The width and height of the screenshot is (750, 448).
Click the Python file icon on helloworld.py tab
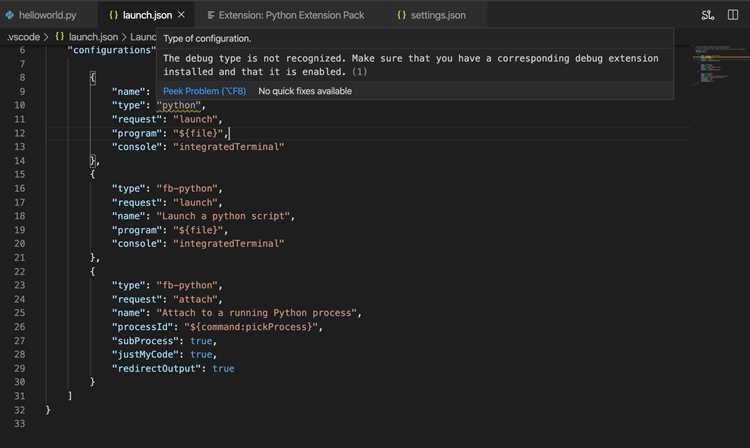(10, 15)
